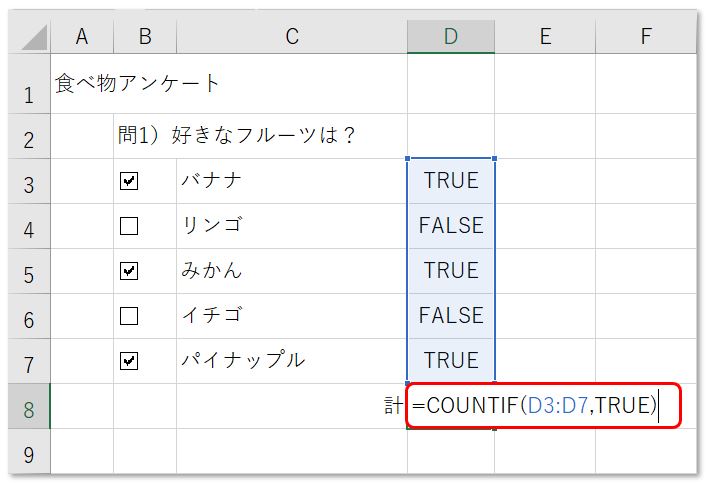Screen dimensions: 708x485
Task: Select column F header
Action: 645,37
